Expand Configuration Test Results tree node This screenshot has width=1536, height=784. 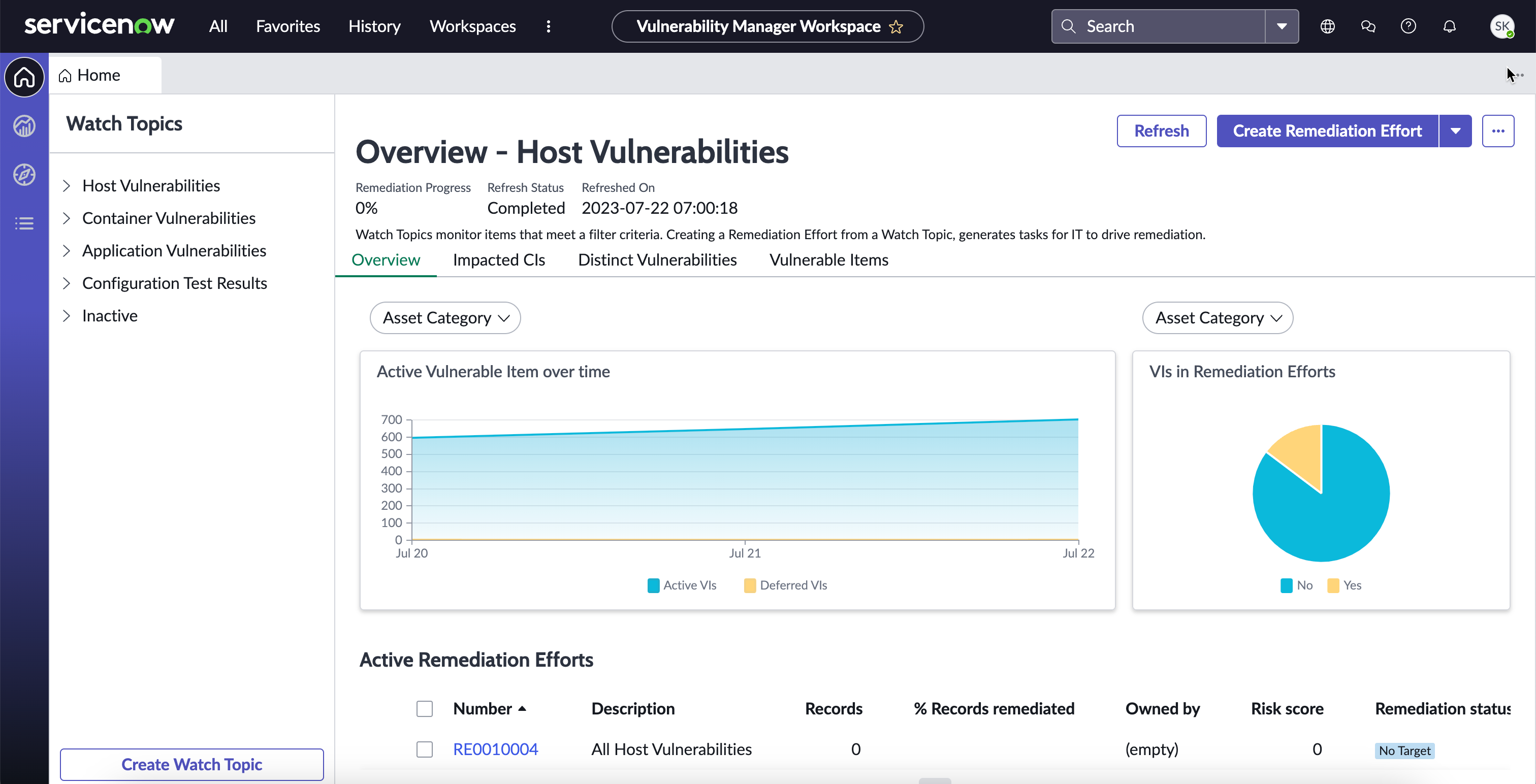67,283
